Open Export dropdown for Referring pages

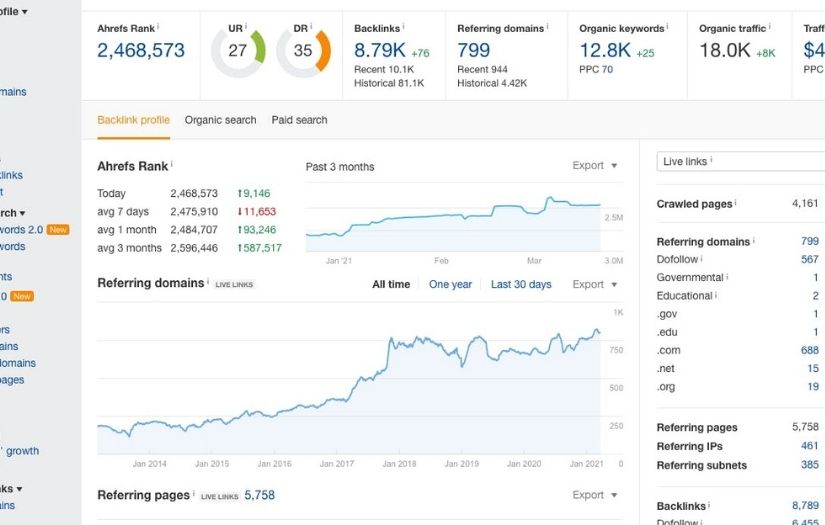[594, 495]
